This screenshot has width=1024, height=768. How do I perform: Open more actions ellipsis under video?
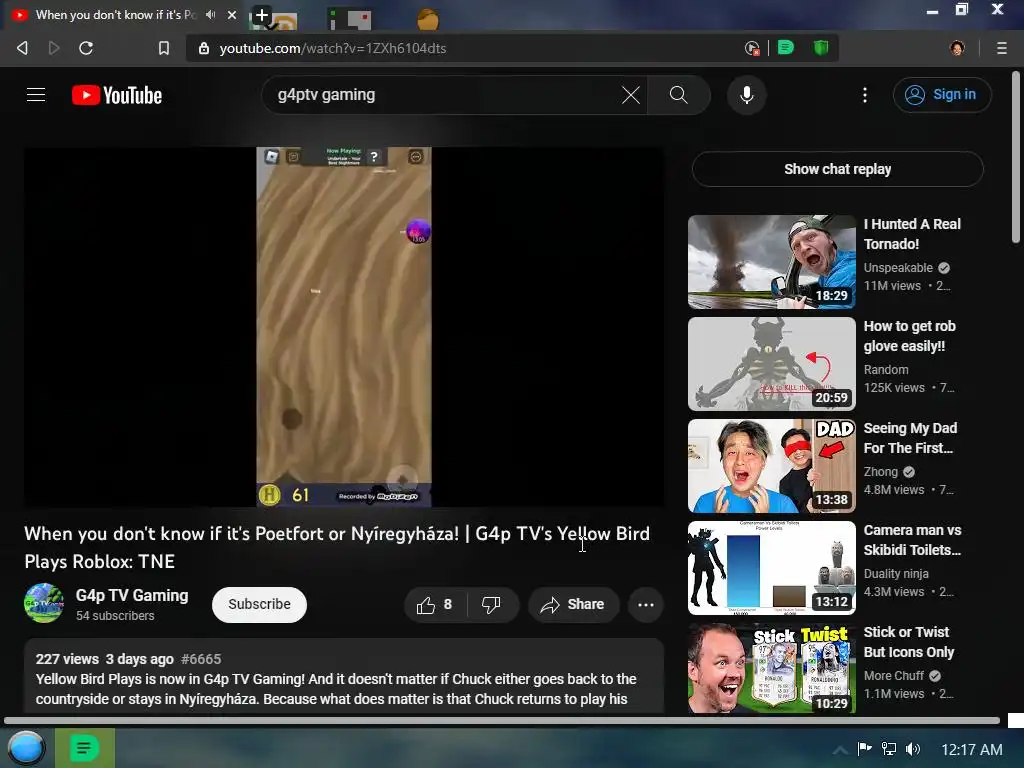(x=646, y=605)
